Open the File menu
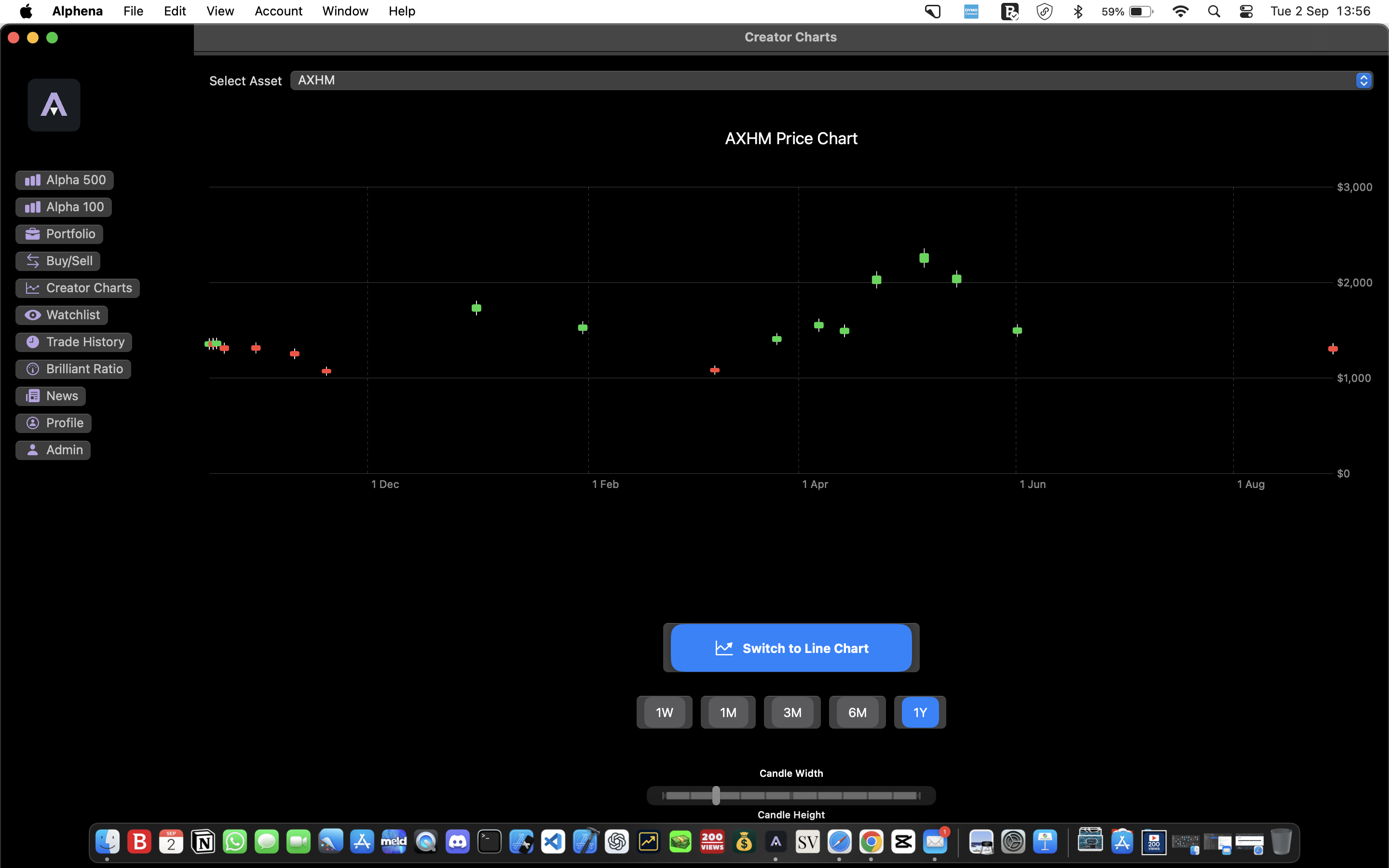Screen dimensions: 1389x868 pyautogui.click(x=133, y=11)
